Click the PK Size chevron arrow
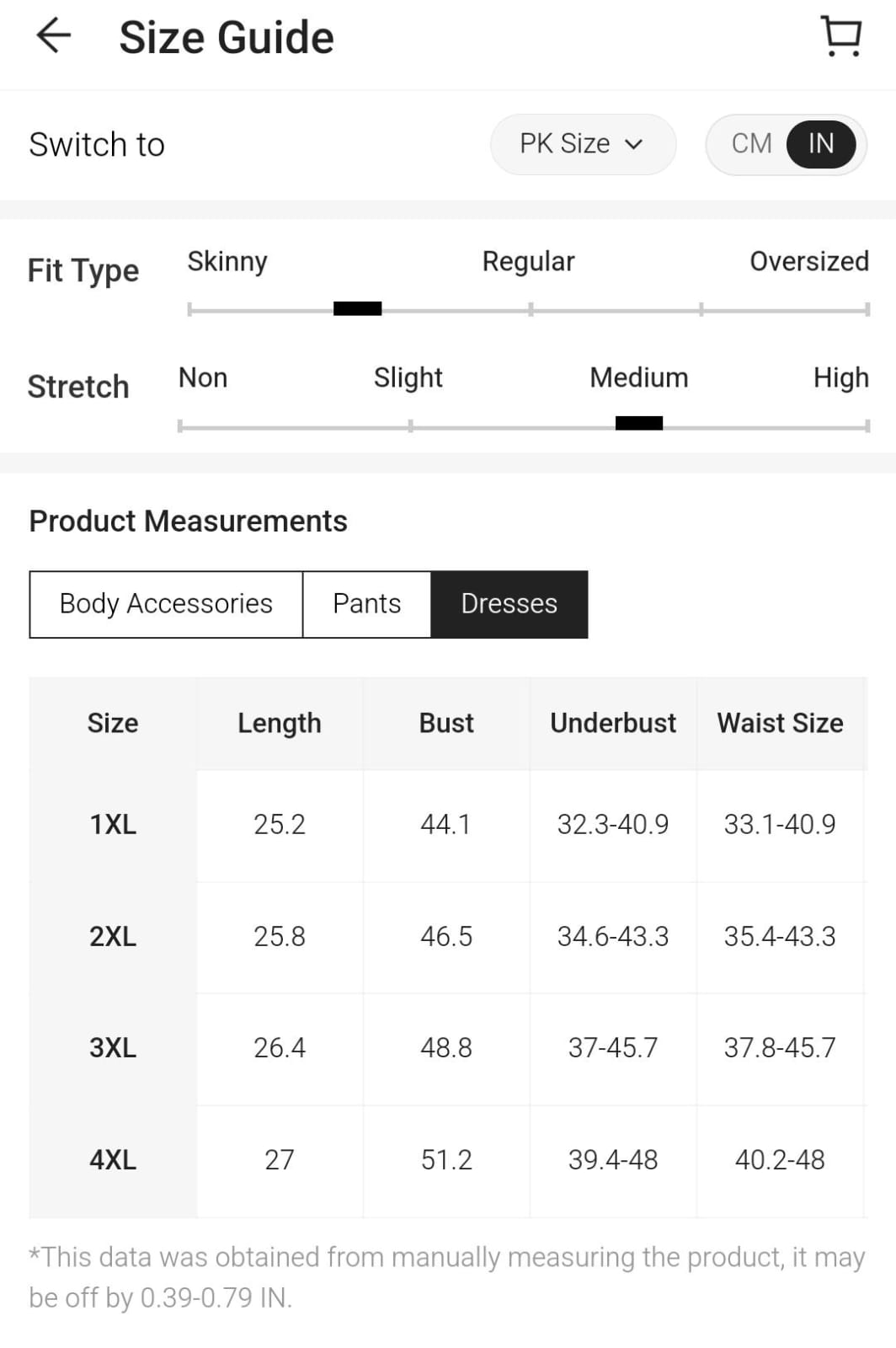The width and height of the screenshot is (896, 1348). click(634, 145)
